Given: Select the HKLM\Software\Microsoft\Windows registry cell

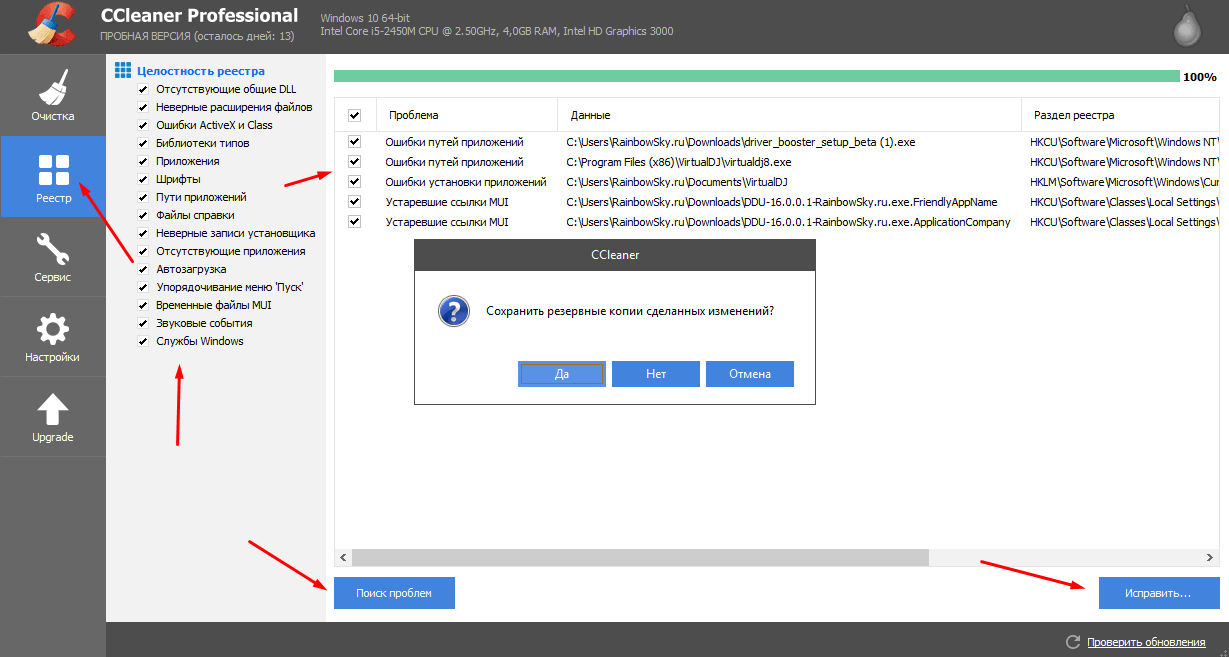Looking at the screenshot, I should (1124, 182).
